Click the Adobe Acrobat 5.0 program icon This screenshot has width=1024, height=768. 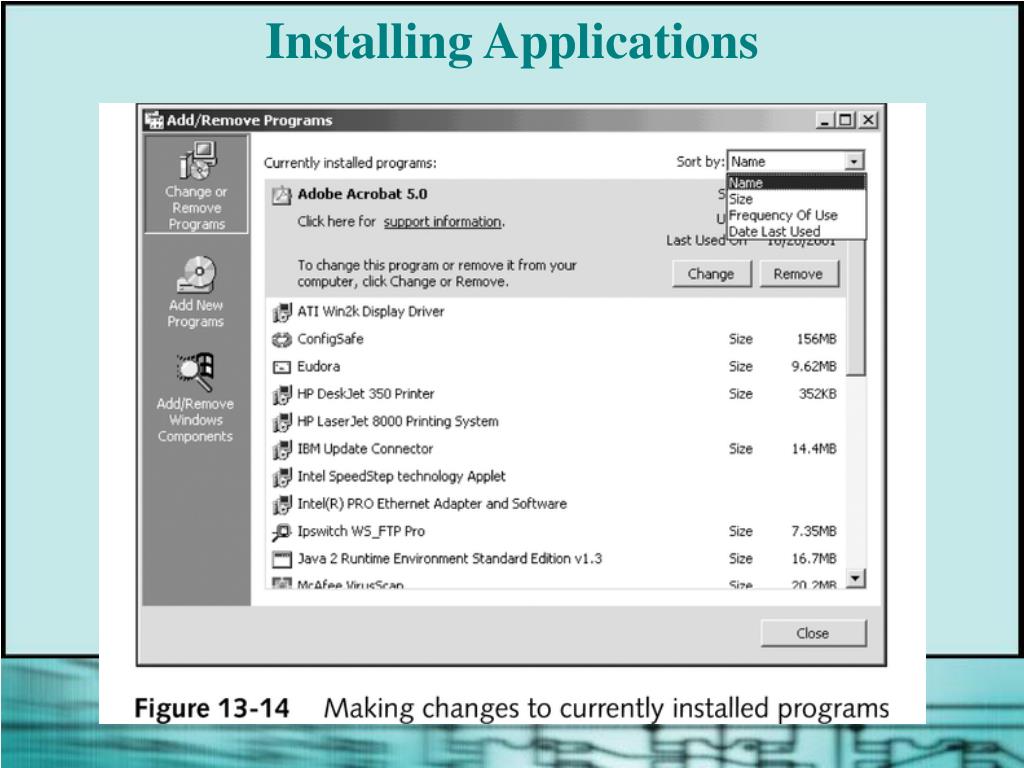click(x=281, y=195)
